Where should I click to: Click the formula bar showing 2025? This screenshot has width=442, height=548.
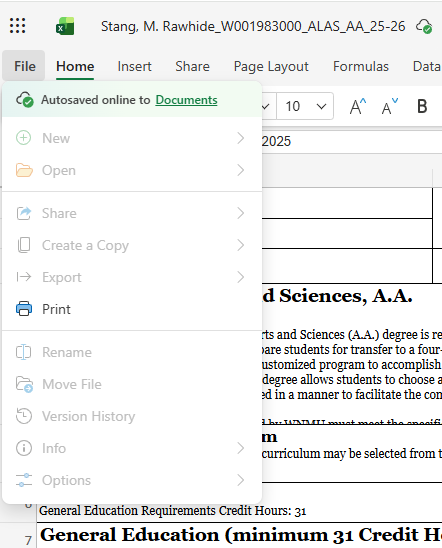pos(352,142)
